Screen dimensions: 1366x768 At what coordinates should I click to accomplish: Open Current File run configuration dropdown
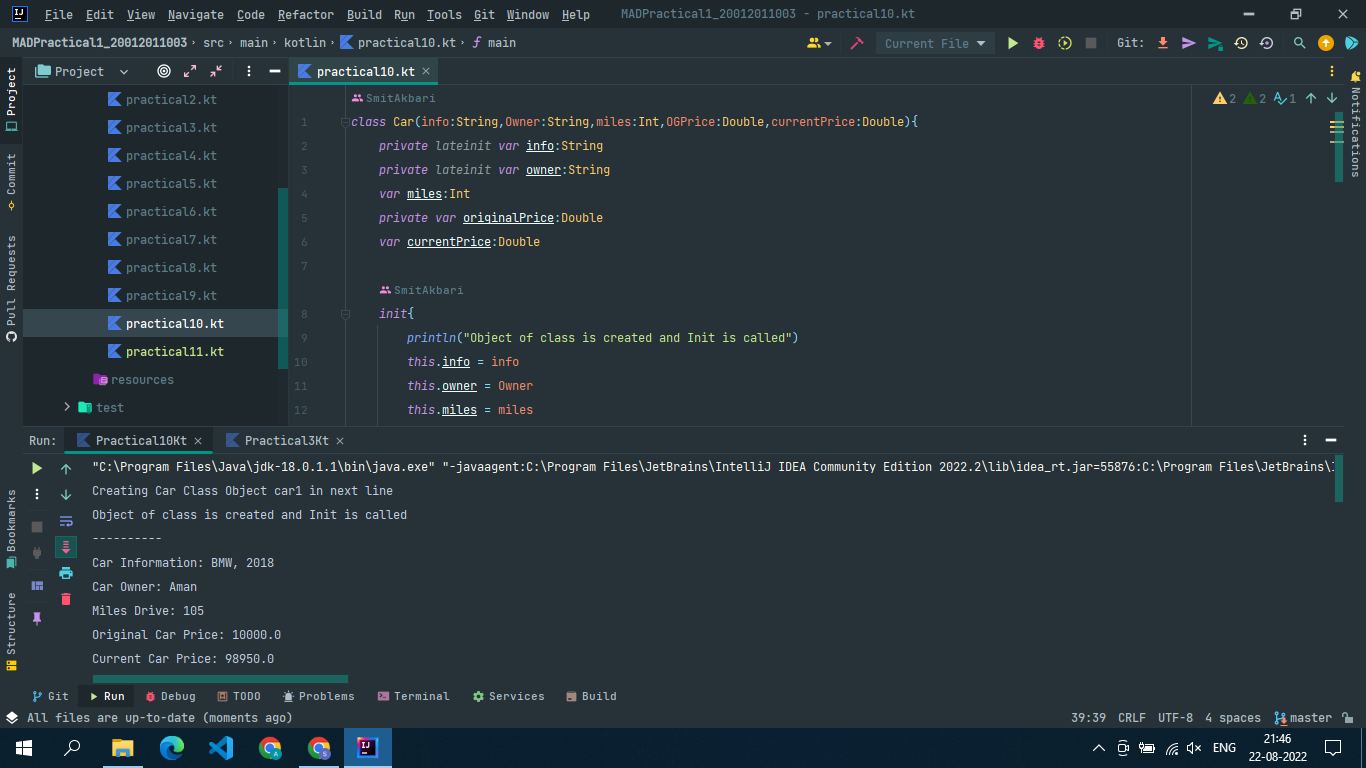(x=935, y=43)
